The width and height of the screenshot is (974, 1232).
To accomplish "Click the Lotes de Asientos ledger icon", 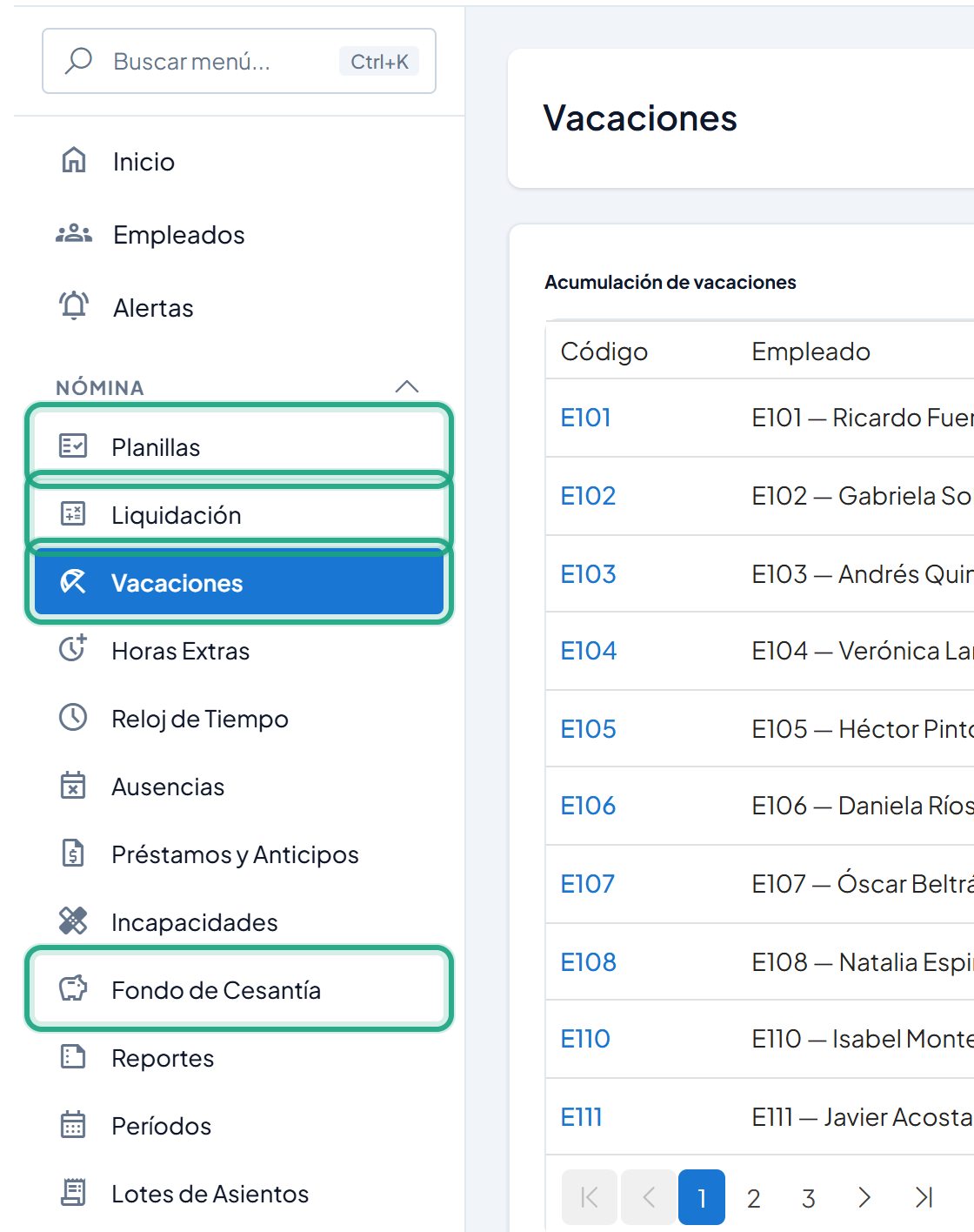I will coord(73,1192).
